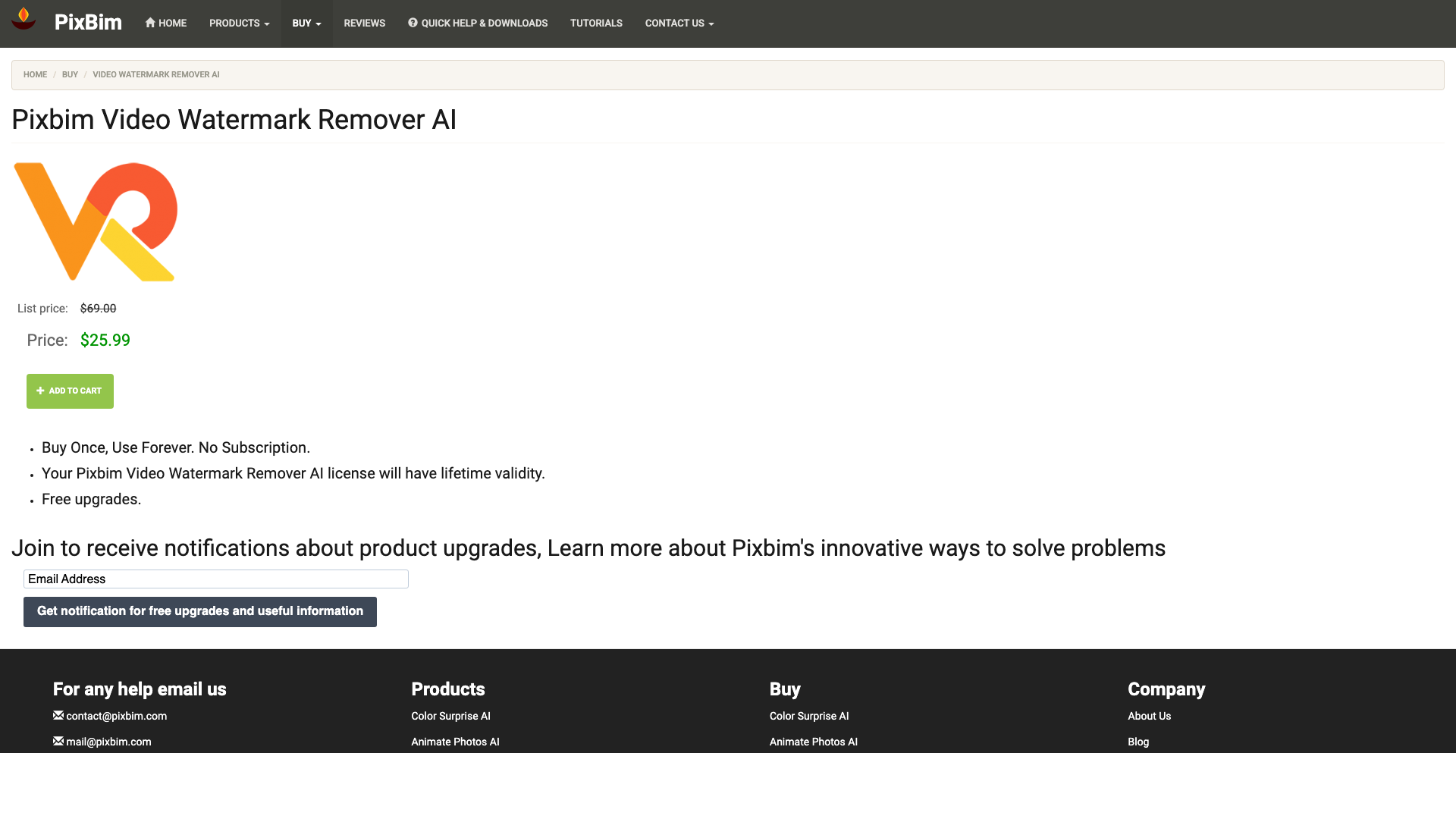
Task: Focus the Email Address input field
Action: pyautogui.click(x=216, y=579)
